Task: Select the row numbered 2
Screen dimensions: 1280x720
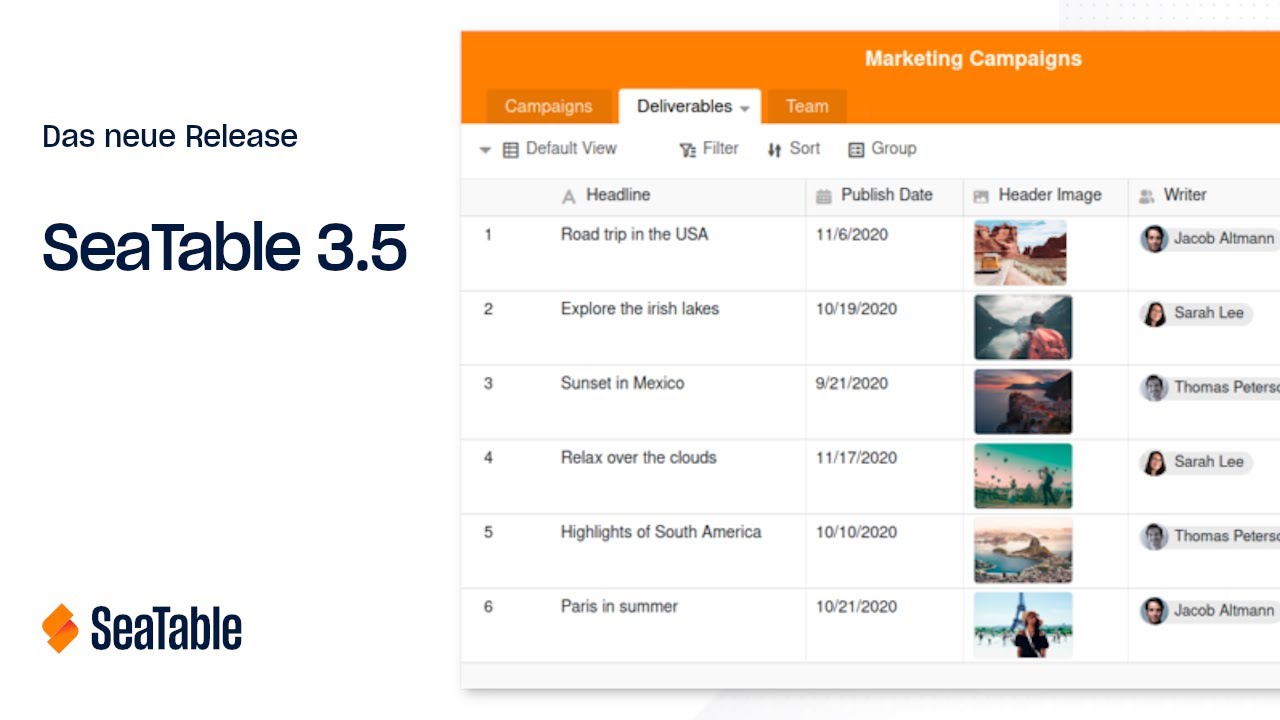Action: tap(488, 309)
